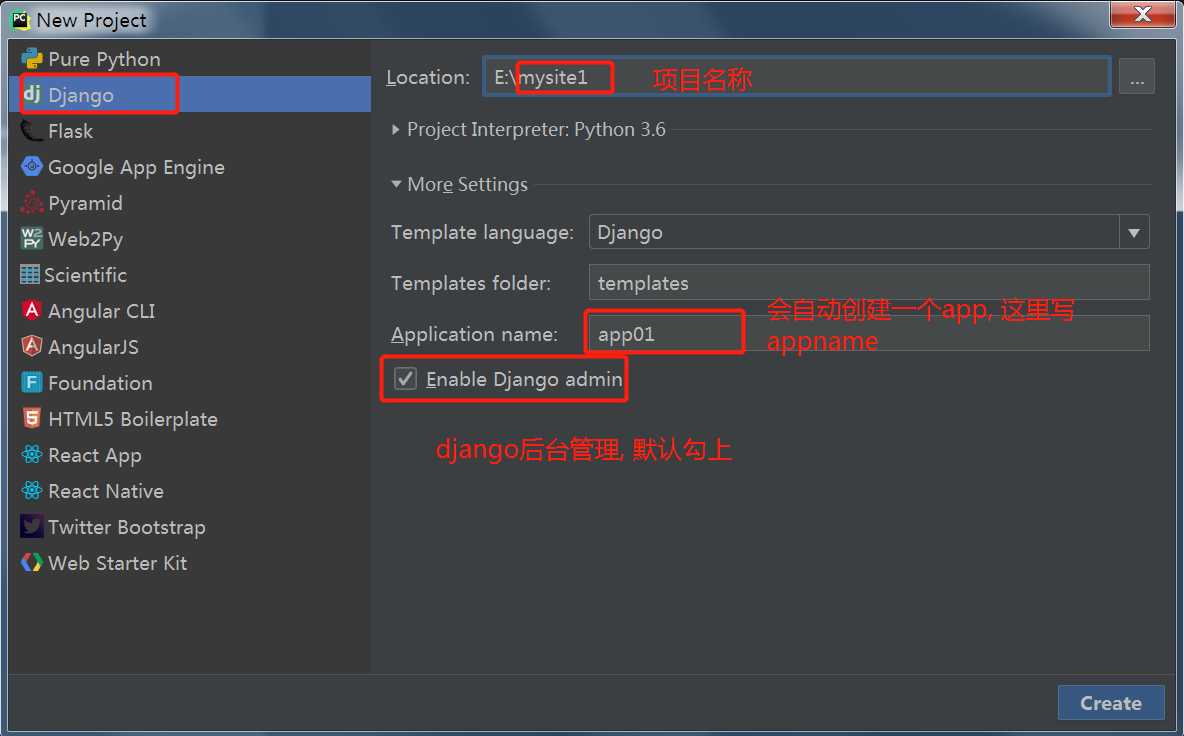Click the Location path field

click(x=797, y=76)
